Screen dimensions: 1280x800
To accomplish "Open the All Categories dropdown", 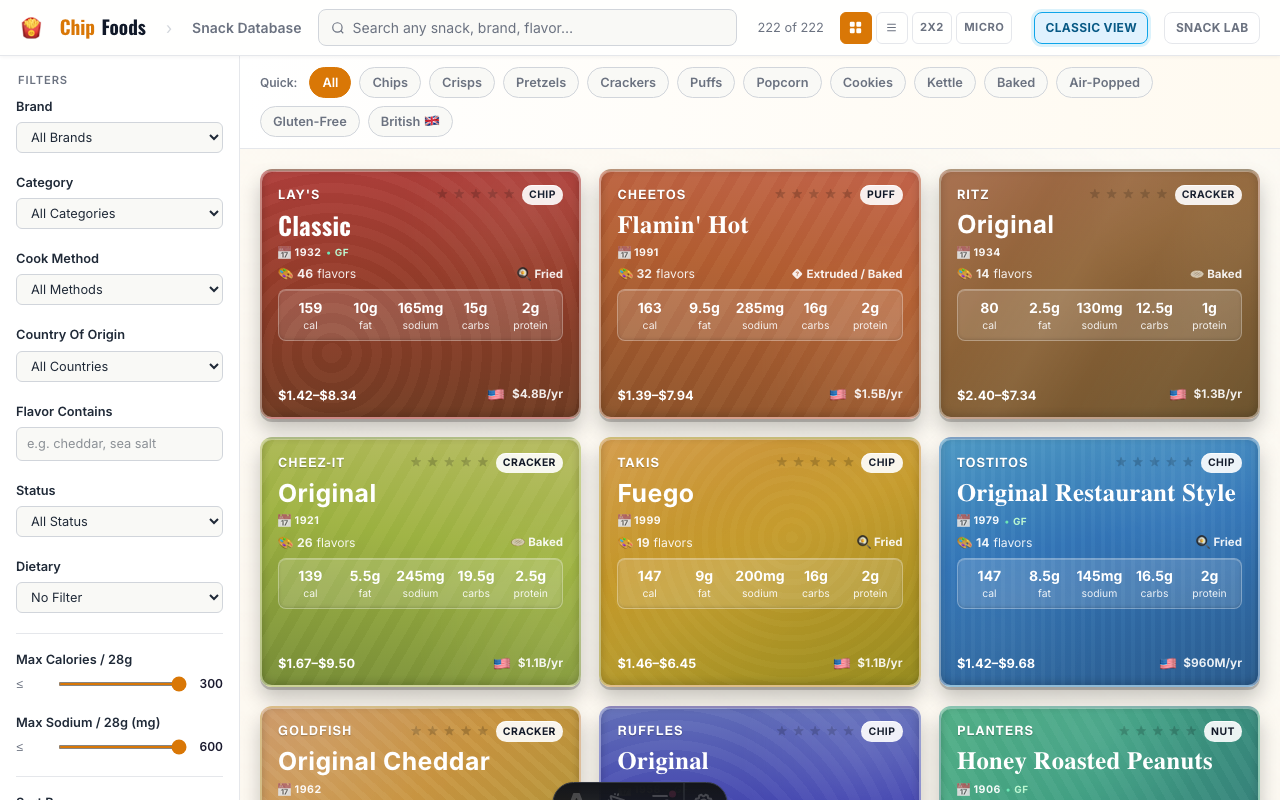I will pos(119,213).
